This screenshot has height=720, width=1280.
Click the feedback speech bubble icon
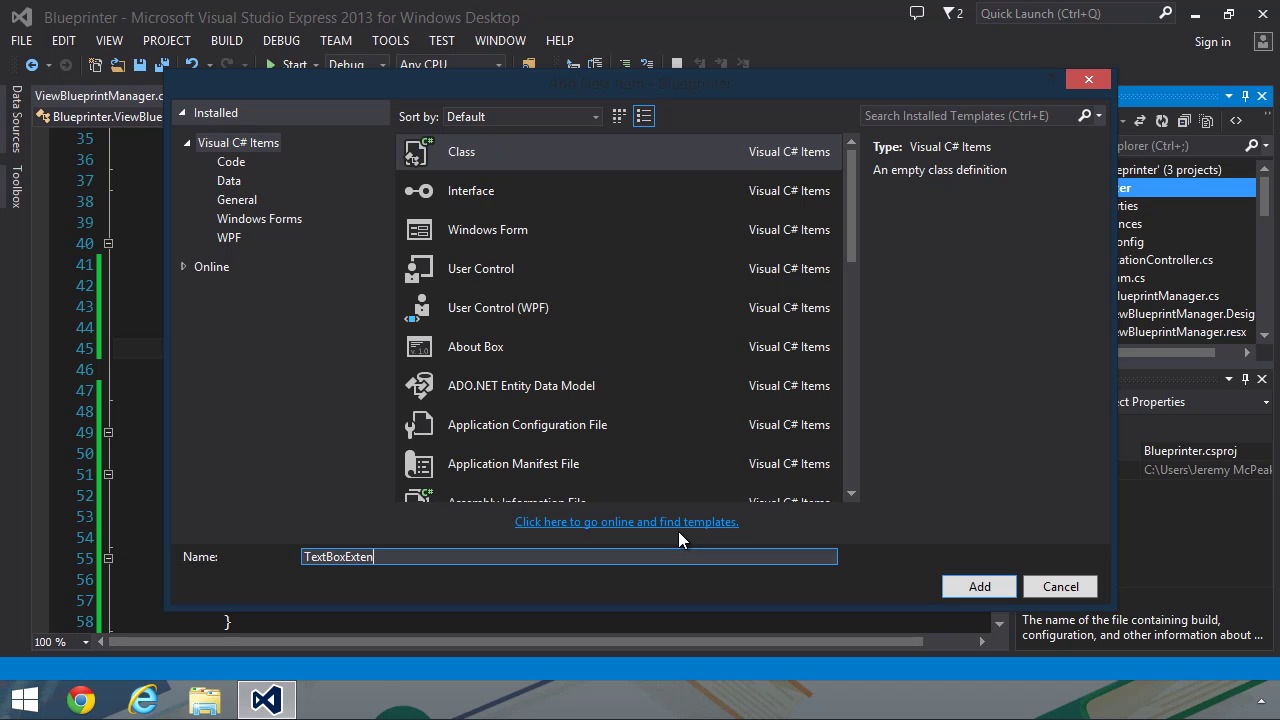917,13
